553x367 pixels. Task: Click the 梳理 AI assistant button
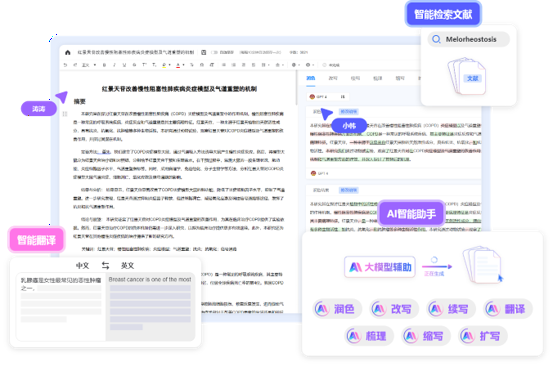[369, 336]
